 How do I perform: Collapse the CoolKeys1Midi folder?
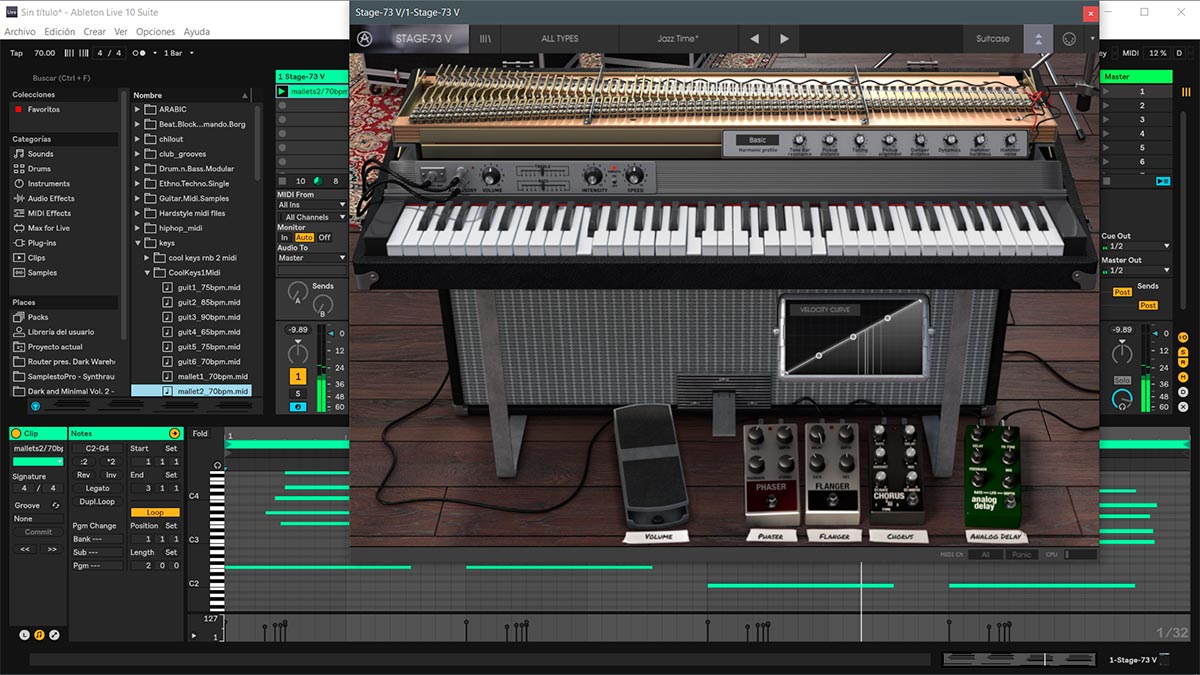pos(148,272)
